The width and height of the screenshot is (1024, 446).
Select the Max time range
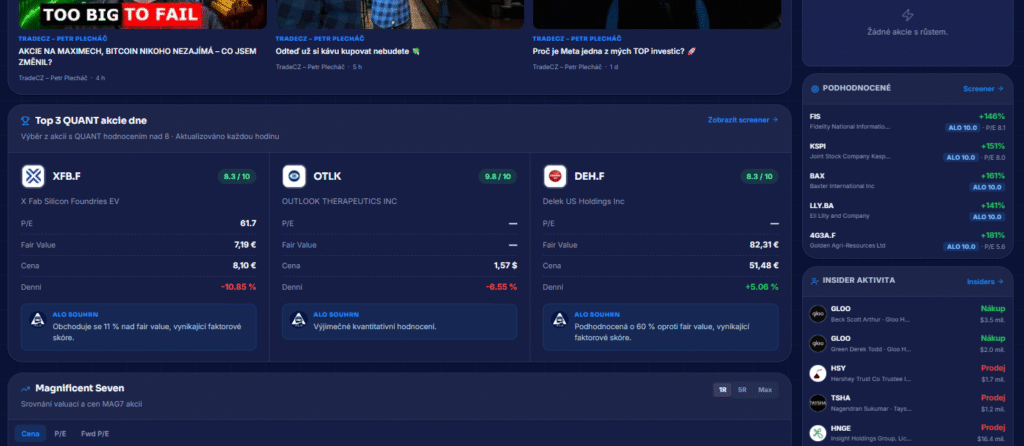coord(765,390)
